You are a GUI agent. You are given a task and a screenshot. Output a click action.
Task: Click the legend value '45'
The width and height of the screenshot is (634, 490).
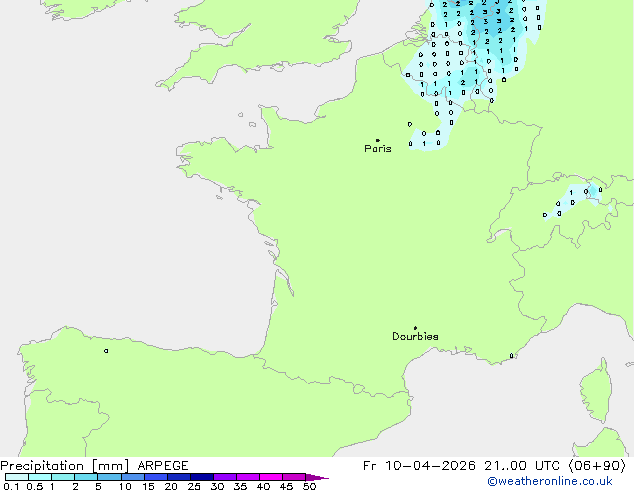pyautogui.click(x=286, y=486)
